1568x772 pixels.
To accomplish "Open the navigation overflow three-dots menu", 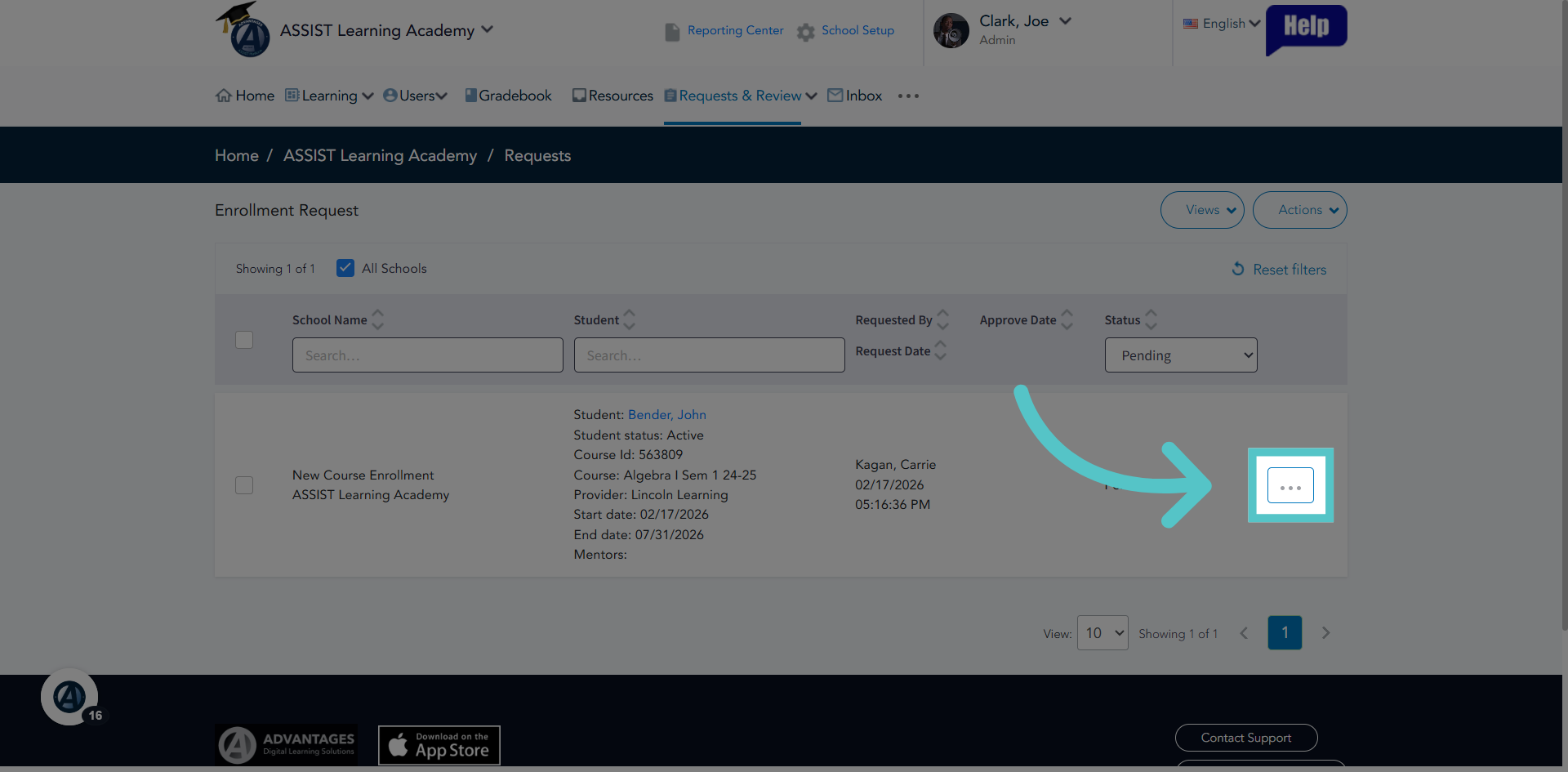I will click(x=908, y=96).
